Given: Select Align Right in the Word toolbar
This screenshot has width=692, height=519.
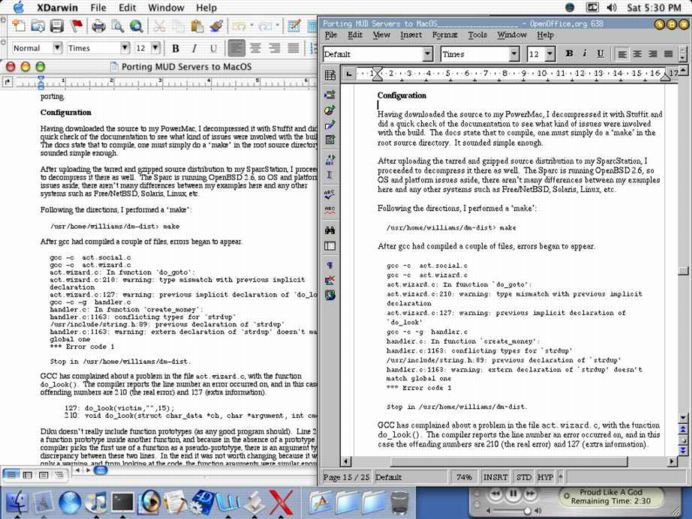Looking at the screenshot, I should pyautogui.click(x=274, y=48).
